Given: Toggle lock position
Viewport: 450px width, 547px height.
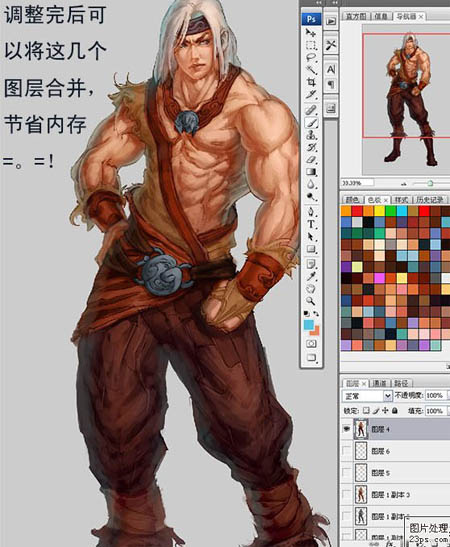Looking at the screenshot, I should point(385,411).
